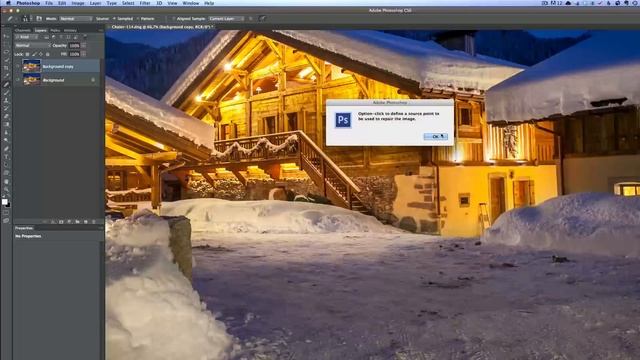Select the Background copy layer thumbnail
This screenshot has height=360, width=640.
click(x=31, y=66)
